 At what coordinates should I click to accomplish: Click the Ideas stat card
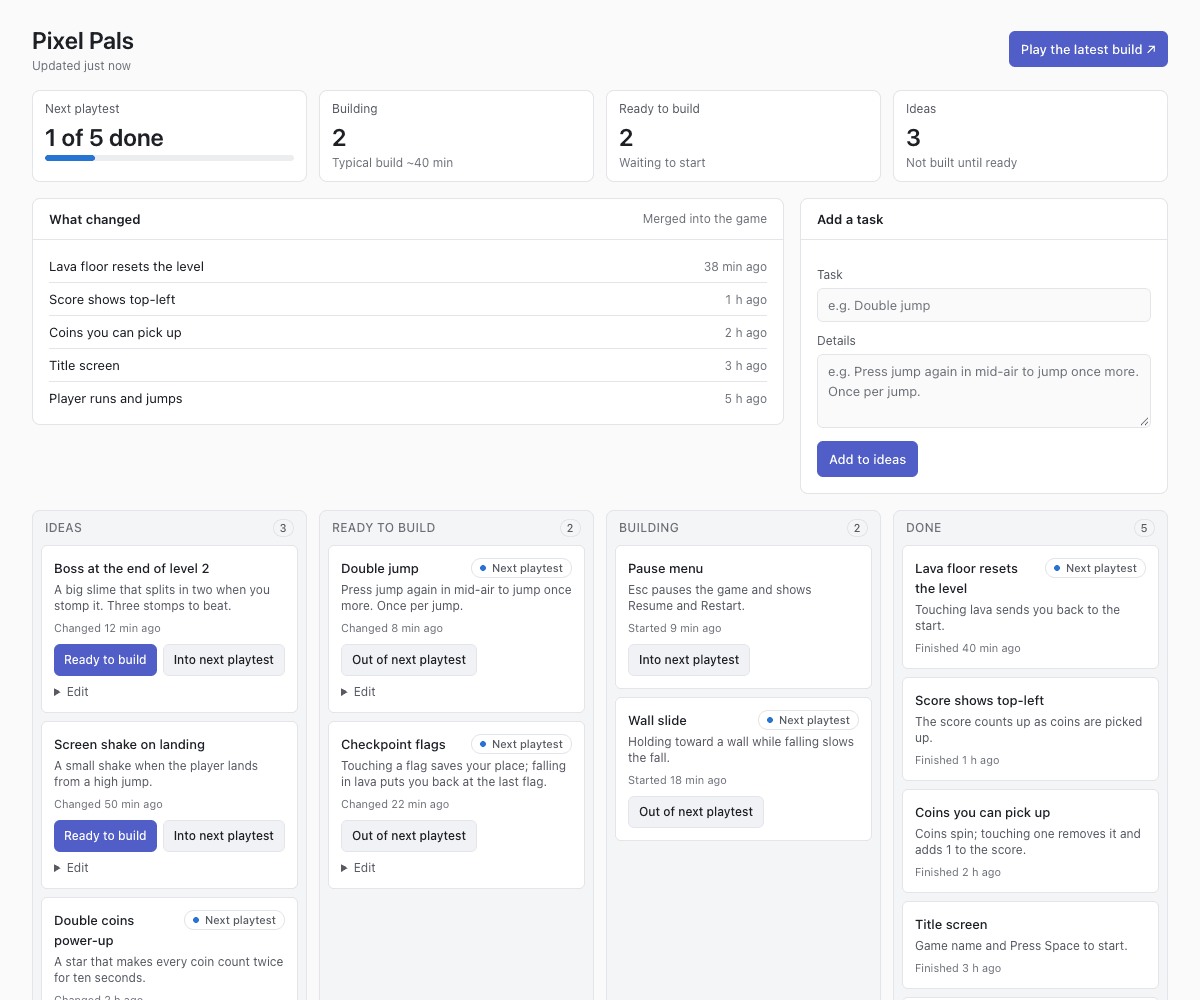(x=1030, y=136)
